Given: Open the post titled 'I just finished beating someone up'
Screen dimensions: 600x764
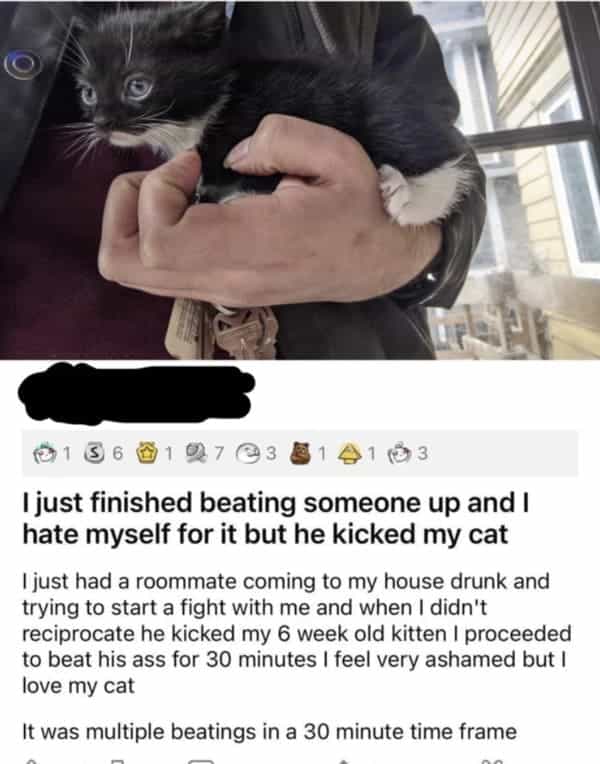Looking at the screenshot, I should (276, 519).
